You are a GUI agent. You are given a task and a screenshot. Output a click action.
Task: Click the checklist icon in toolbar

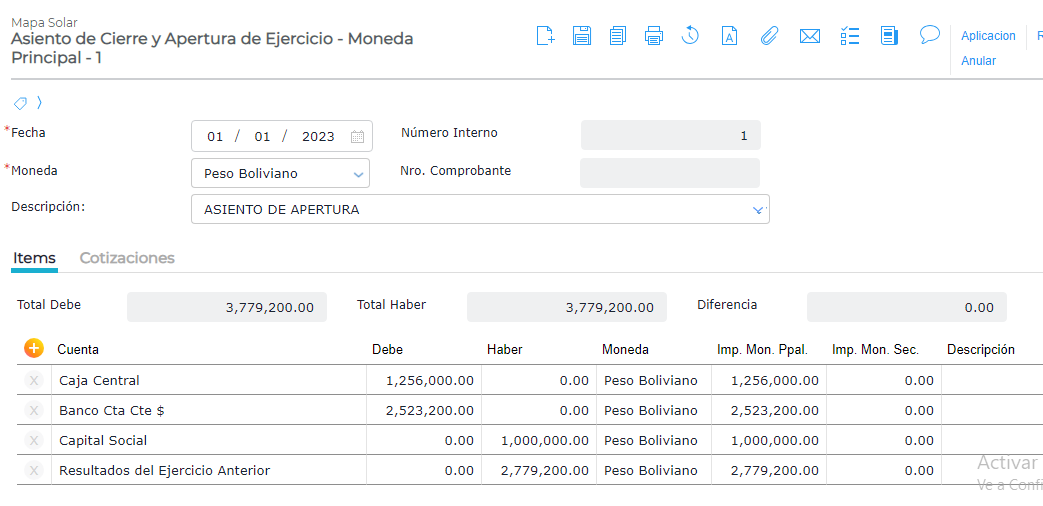coord(850,36)
